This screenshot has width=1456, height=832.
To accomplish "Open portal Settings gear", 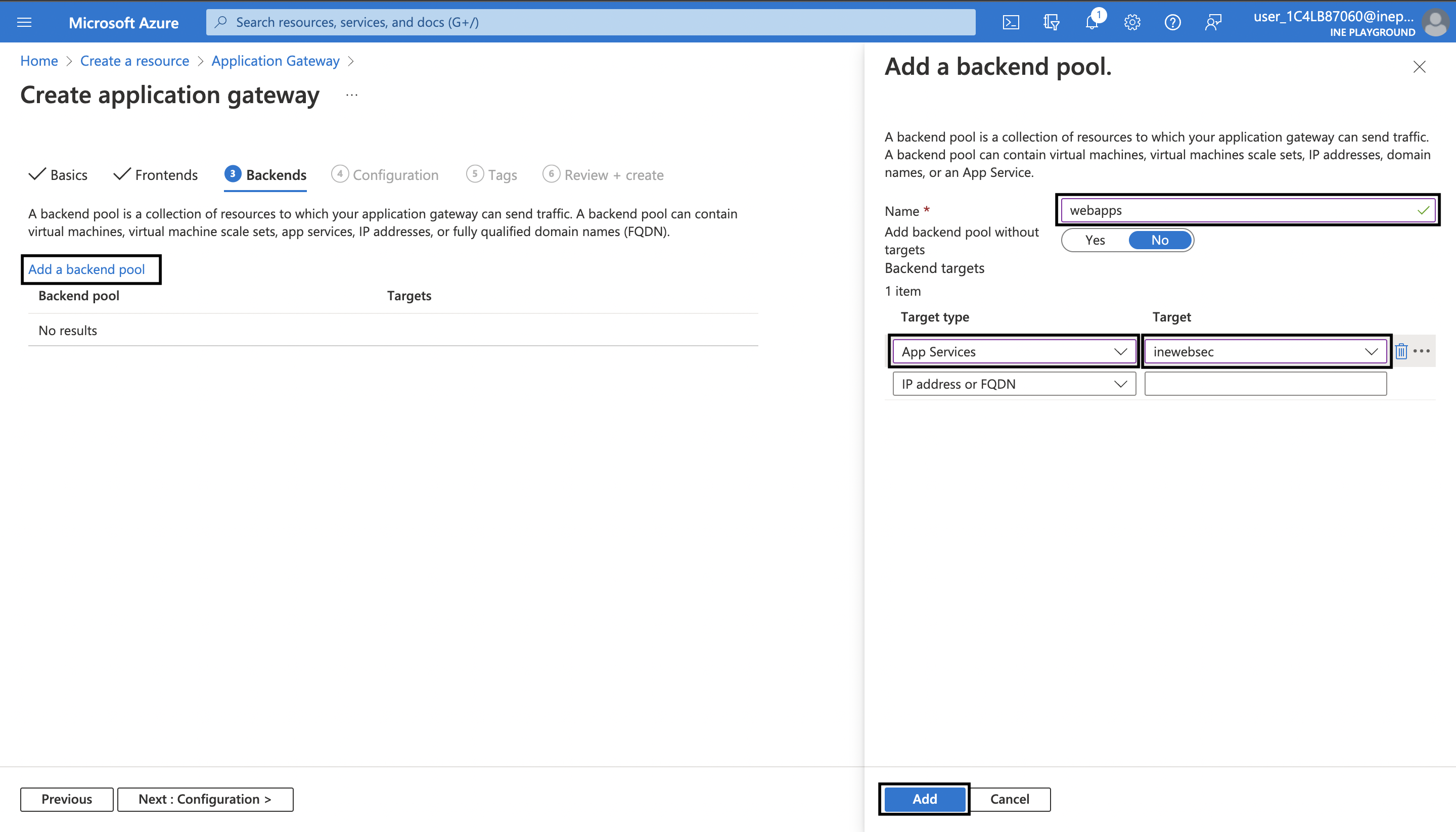I will pyautogui.click(x=1132, y=22).
